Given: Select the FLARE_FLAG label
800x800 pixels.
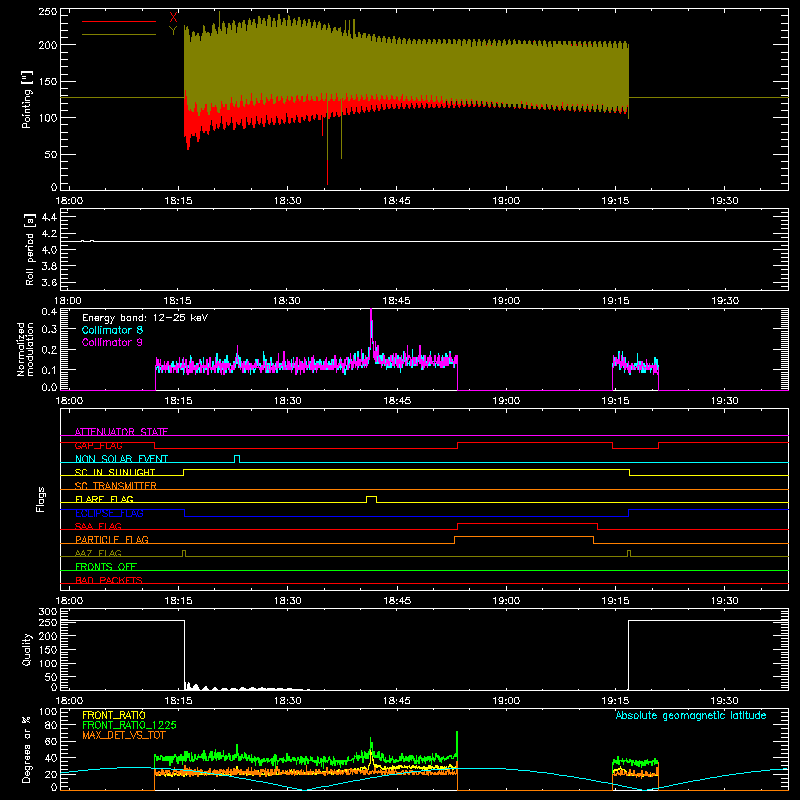Looking at the screenshot, I should pos(104,499).
